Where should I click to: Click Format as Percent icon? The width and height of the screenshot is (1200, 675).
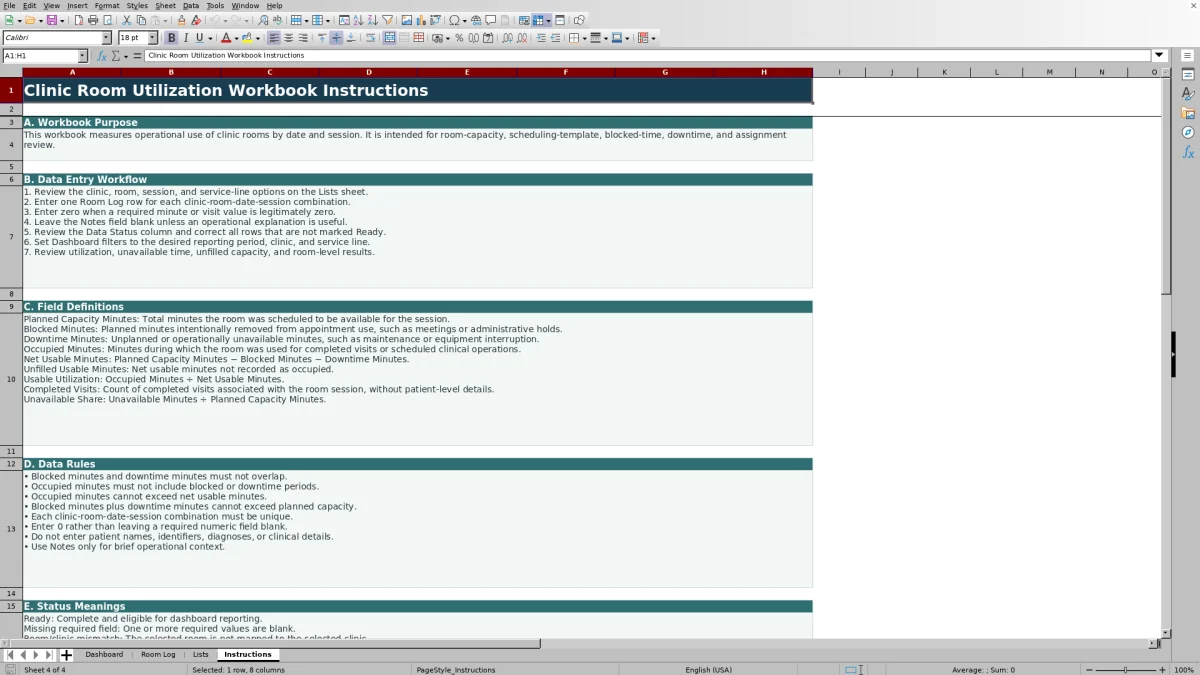pyautogui.click(x=459, y=38)
